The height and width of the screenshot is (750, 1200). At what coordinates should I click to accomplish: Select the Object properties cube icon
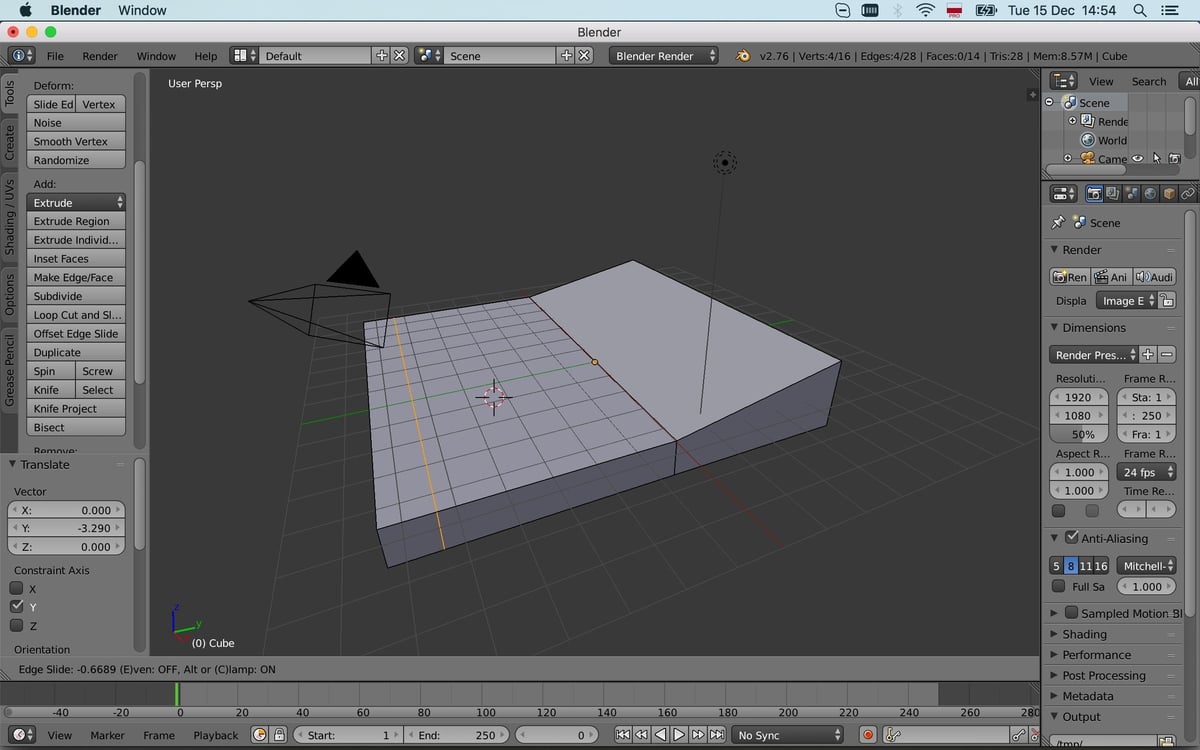point(1168,193)
